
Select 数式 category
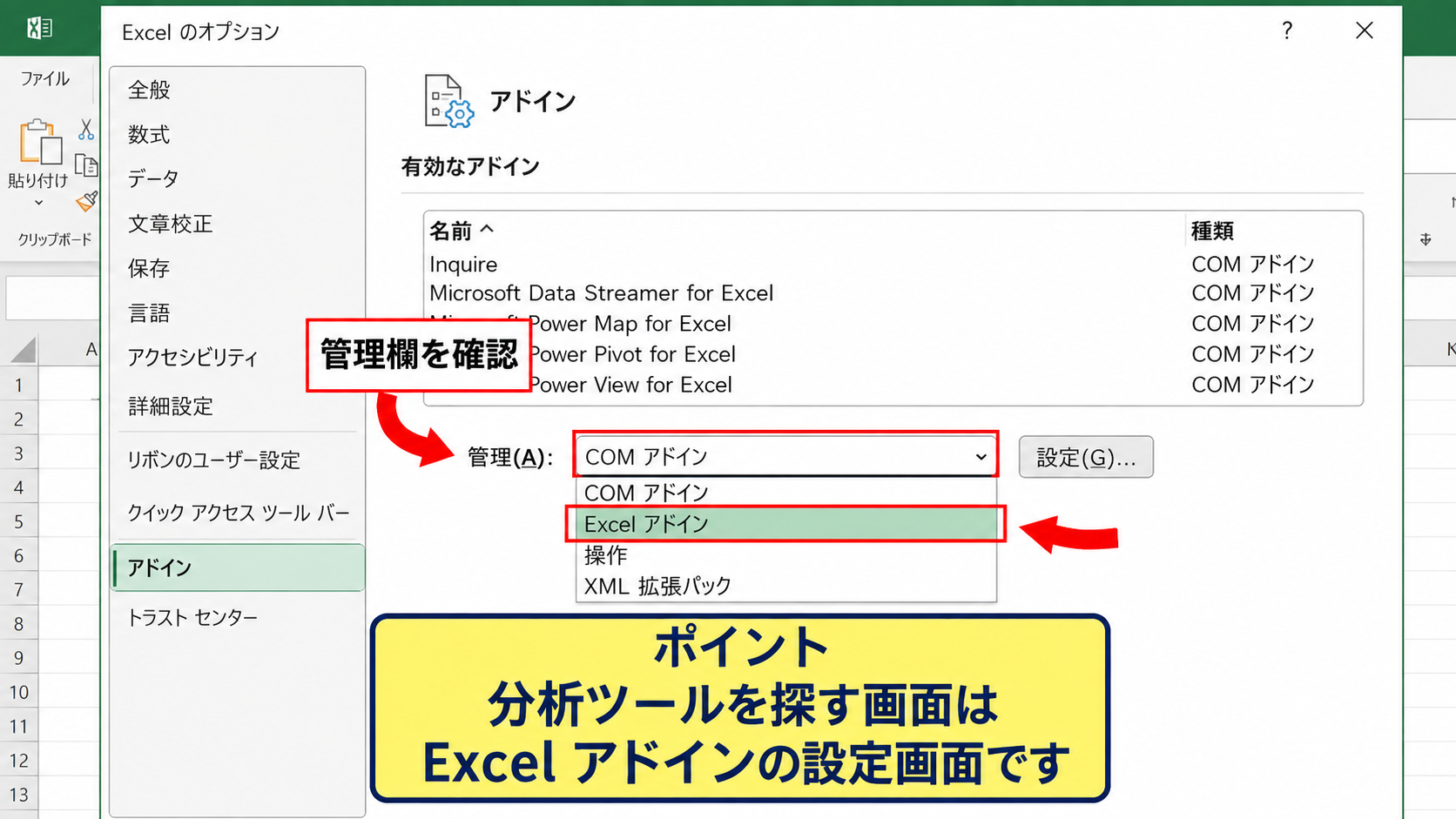coord(237,134)
